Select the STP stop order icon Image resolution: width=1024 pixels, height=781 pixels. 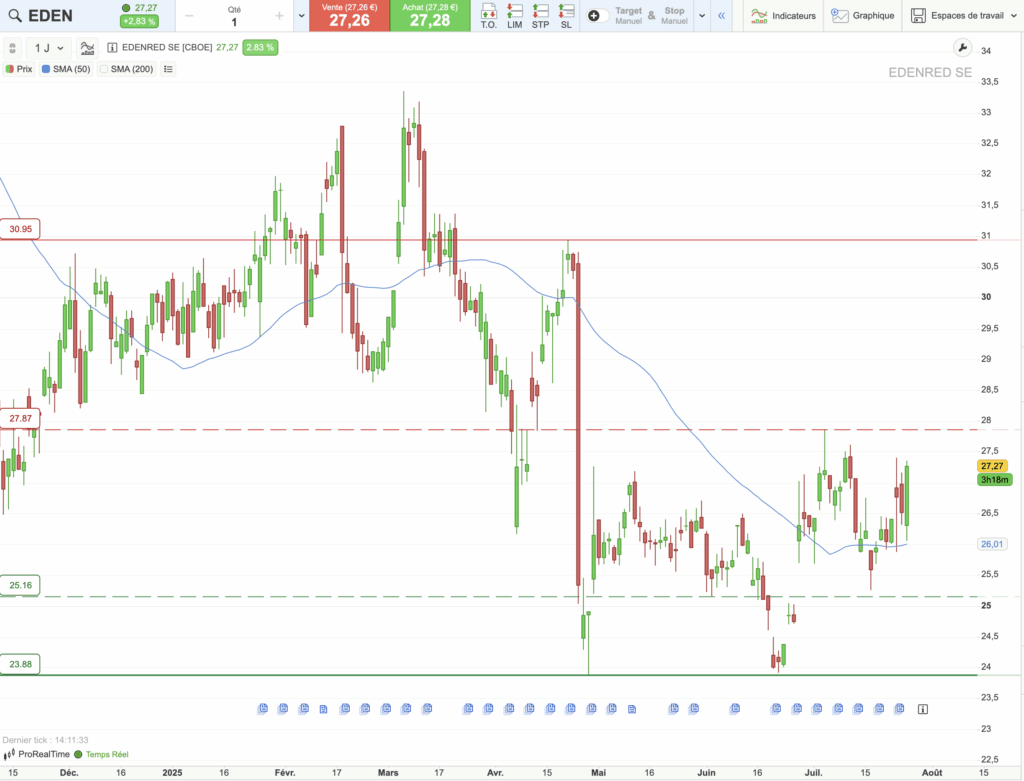point(540,16)
